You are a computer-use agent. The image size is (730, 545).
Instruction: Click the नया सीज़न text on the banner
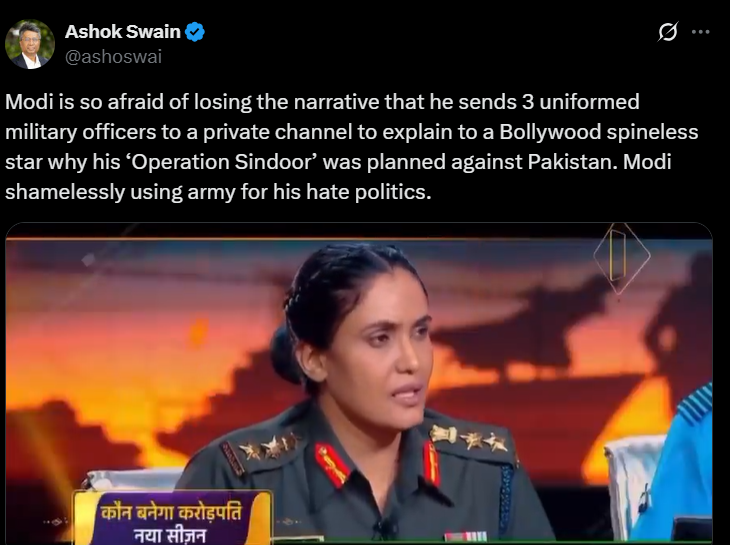[x=170, y=536]
